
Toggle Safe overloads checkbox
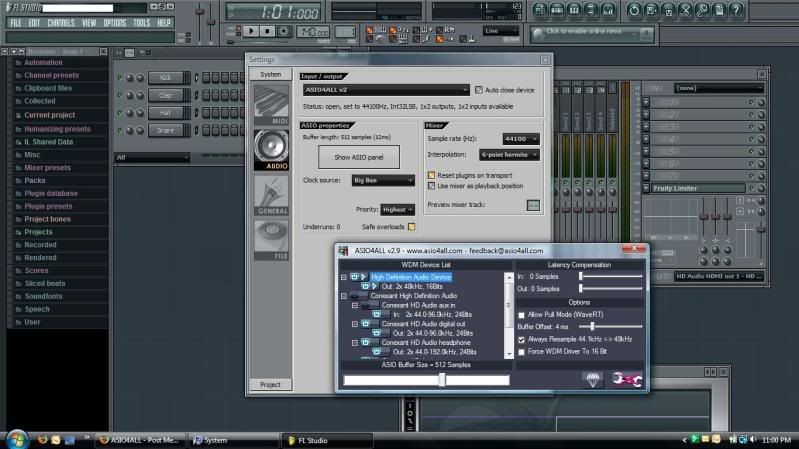411,227
